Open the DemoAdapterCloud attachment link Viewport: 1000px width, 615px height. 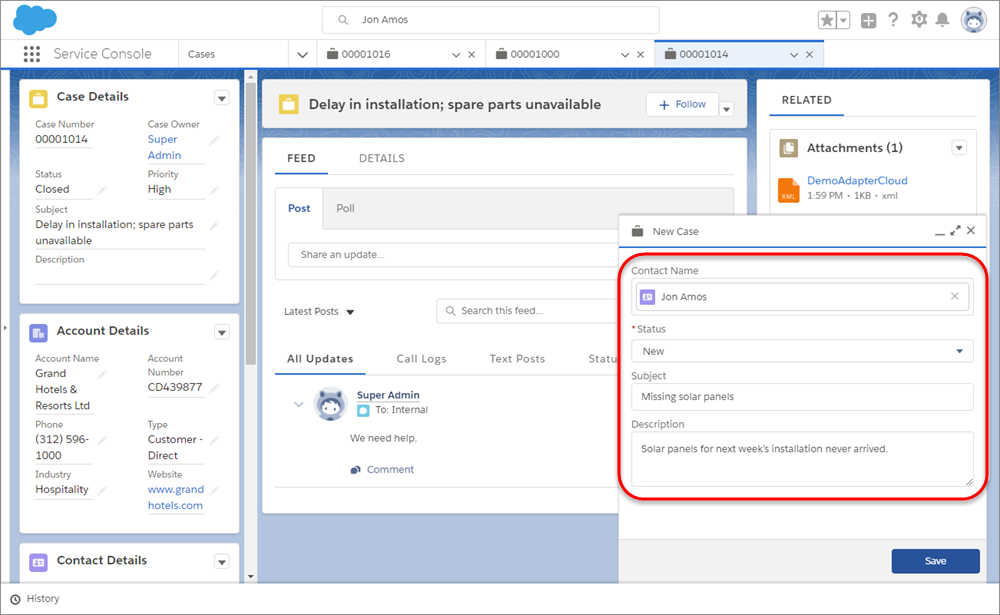click(x=857, y=181)
